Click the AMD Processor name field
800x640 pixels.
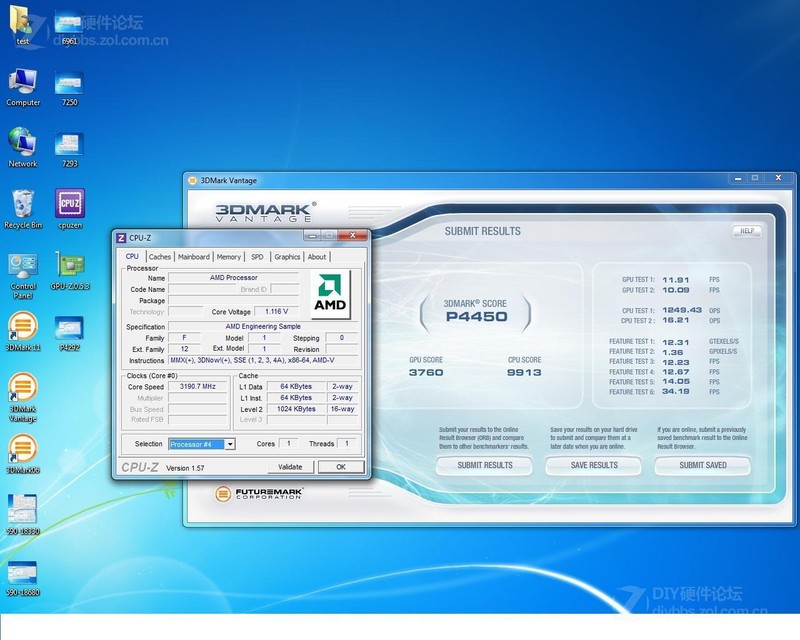(234, 278)
